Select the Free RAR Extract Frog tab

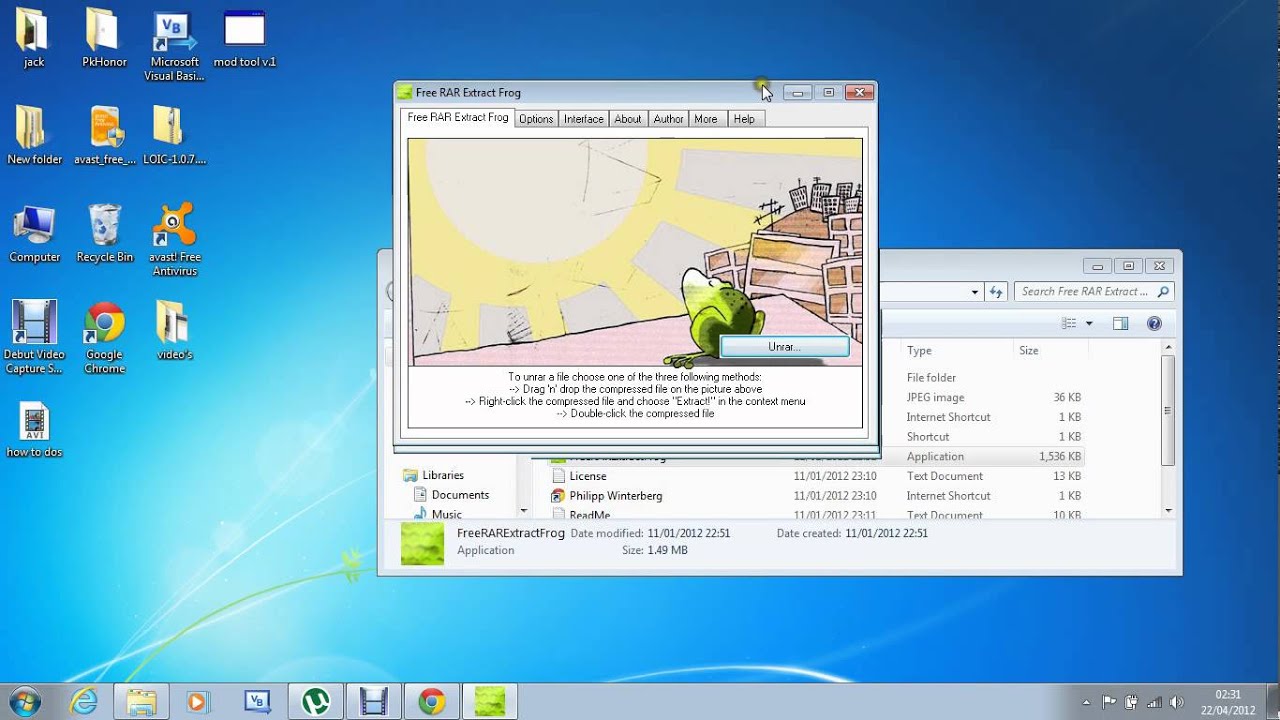click(458, 118)
